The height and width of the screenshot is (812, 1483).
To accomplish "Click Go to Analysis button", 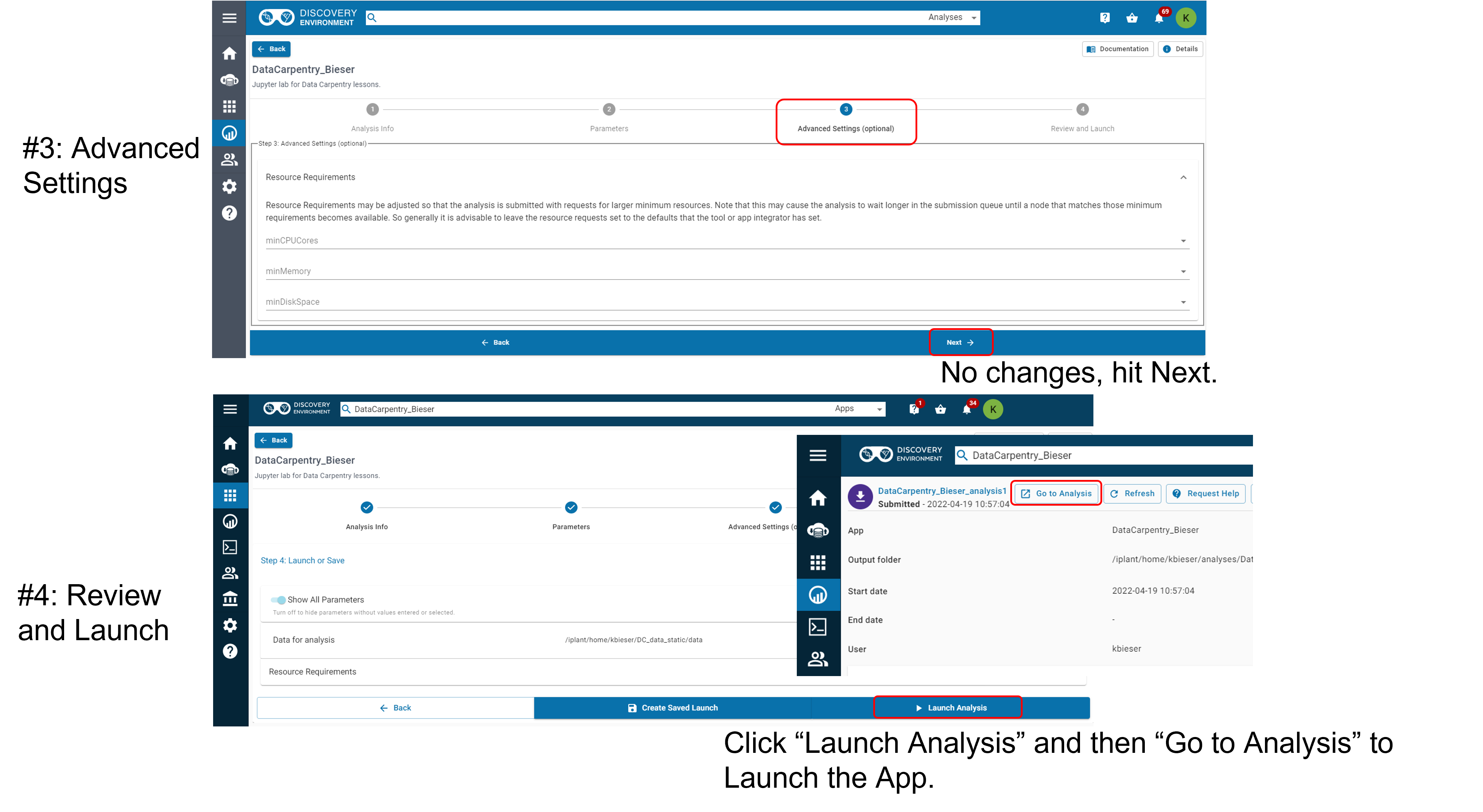I will 1056,494.
